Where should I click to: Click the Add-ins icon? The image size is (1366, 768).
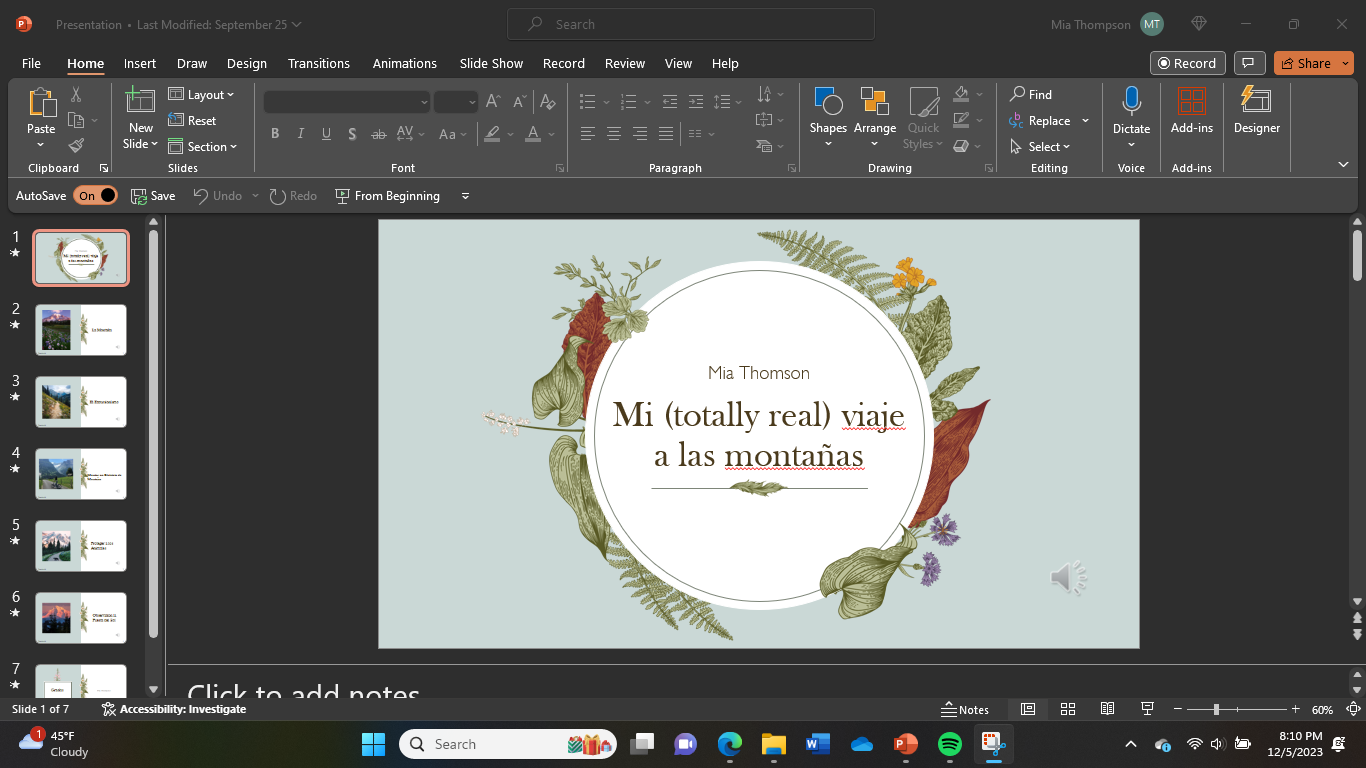point(1191,101)
